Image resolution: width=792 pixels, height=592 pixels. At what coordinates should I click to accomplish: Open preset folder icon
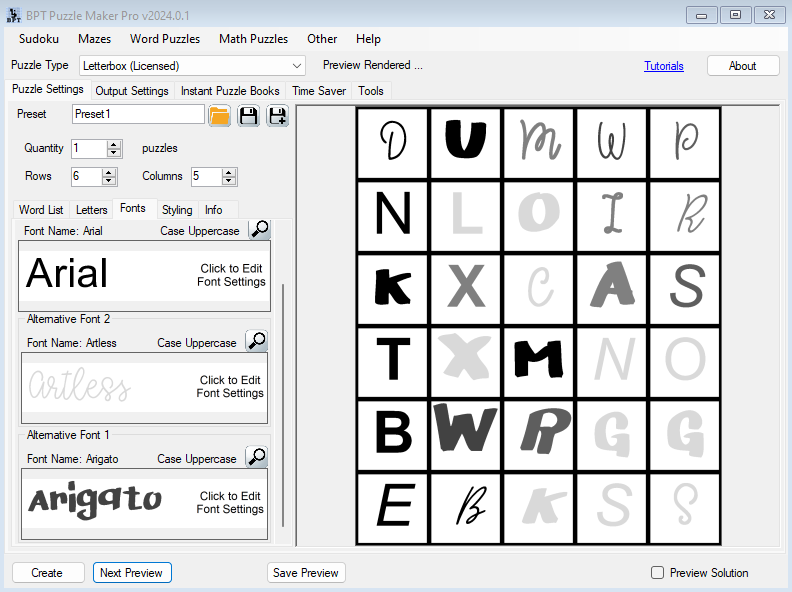(220, 115)
